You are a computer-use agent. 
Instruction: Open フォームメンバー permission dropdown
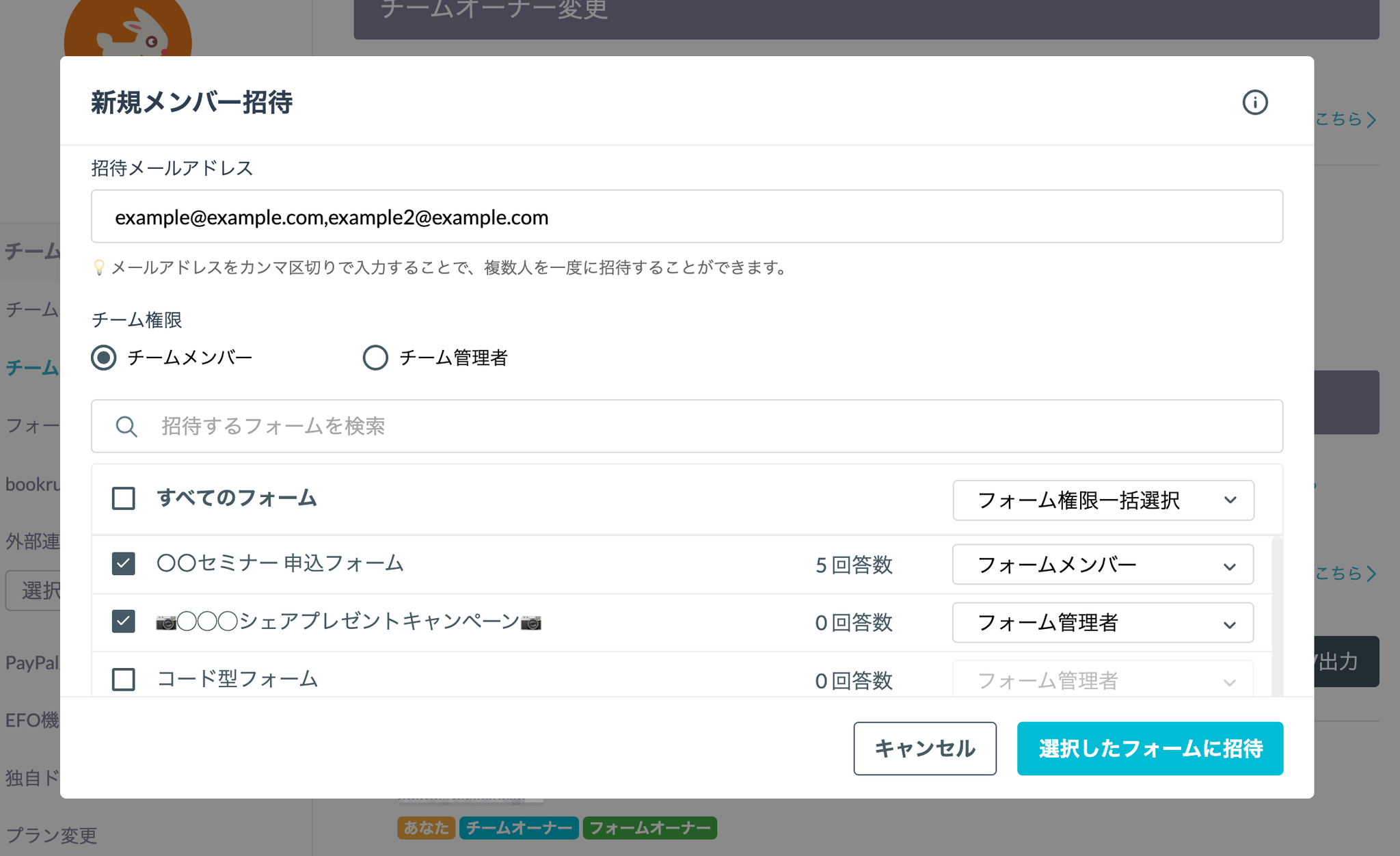point(1103,565)
